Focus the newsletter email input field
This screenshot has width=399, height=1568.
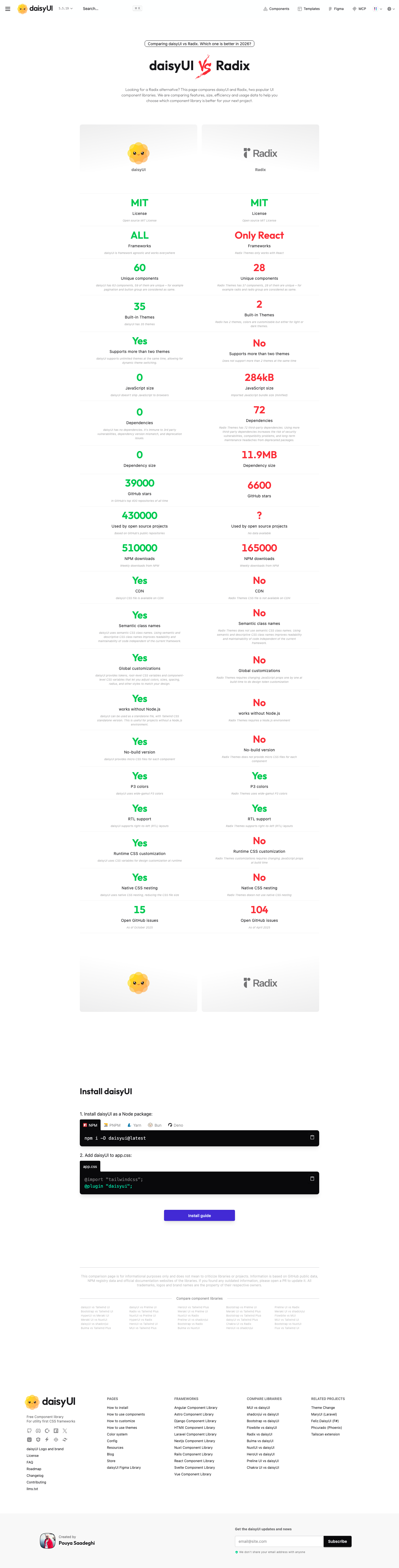coord(279,1541)
